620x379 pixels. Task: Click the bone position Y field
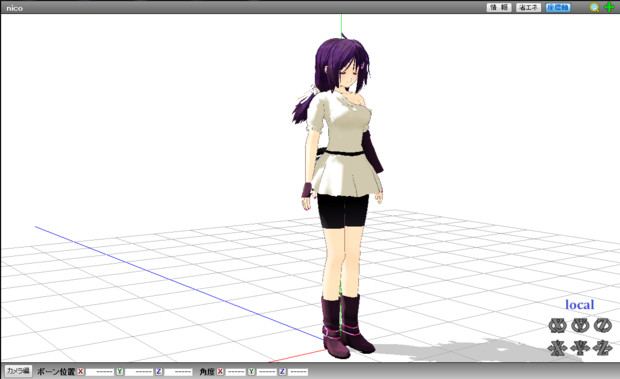click(x=139, y=372)
